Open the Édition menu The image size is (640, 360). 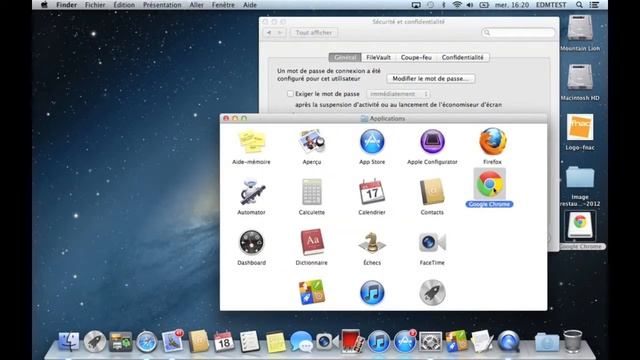(124, 5)
